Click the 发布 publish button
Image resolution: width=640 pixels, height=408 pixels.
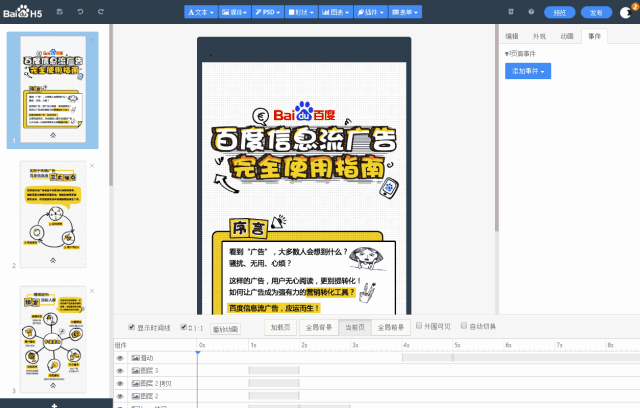pyautogui.click(x=596, y=12)
